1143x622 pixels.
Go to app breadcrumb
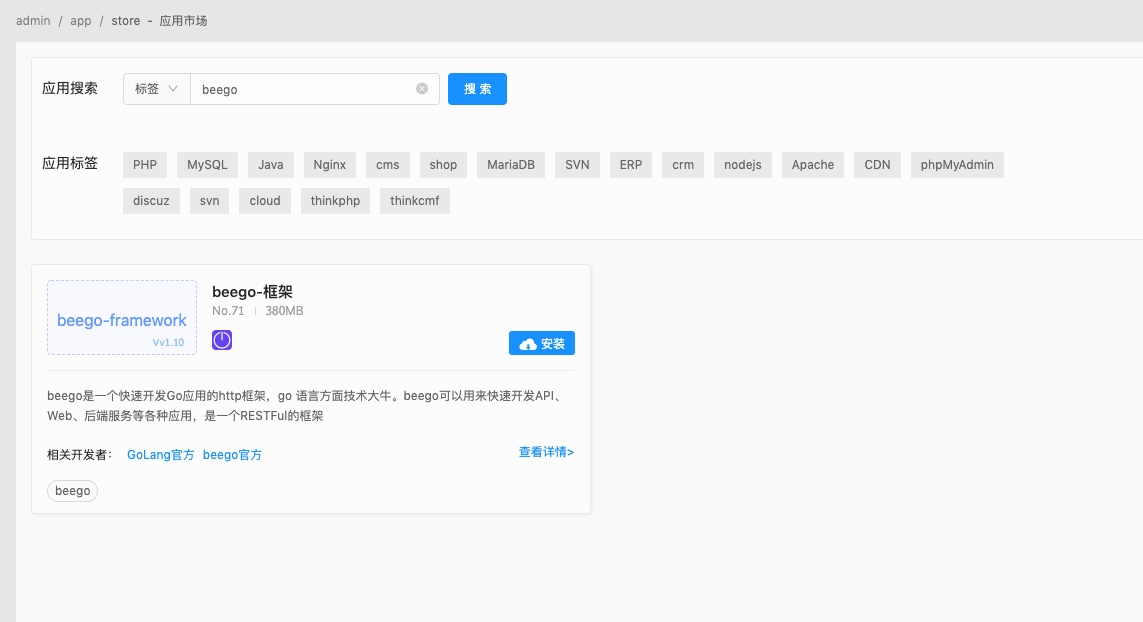click(x=80, y=21)
